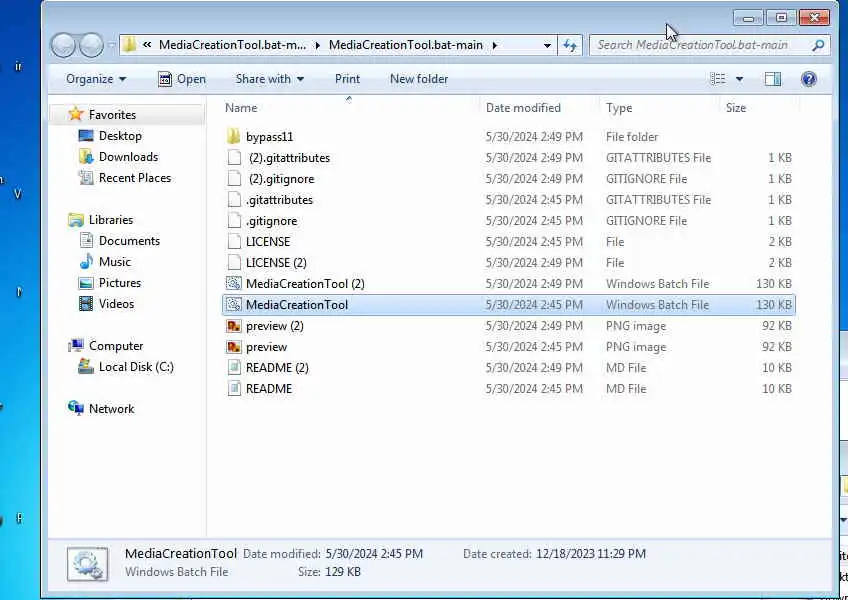848x600 pixels.
Task: Click the refresh icon beside address bar
Action: [x=570, y=45]
